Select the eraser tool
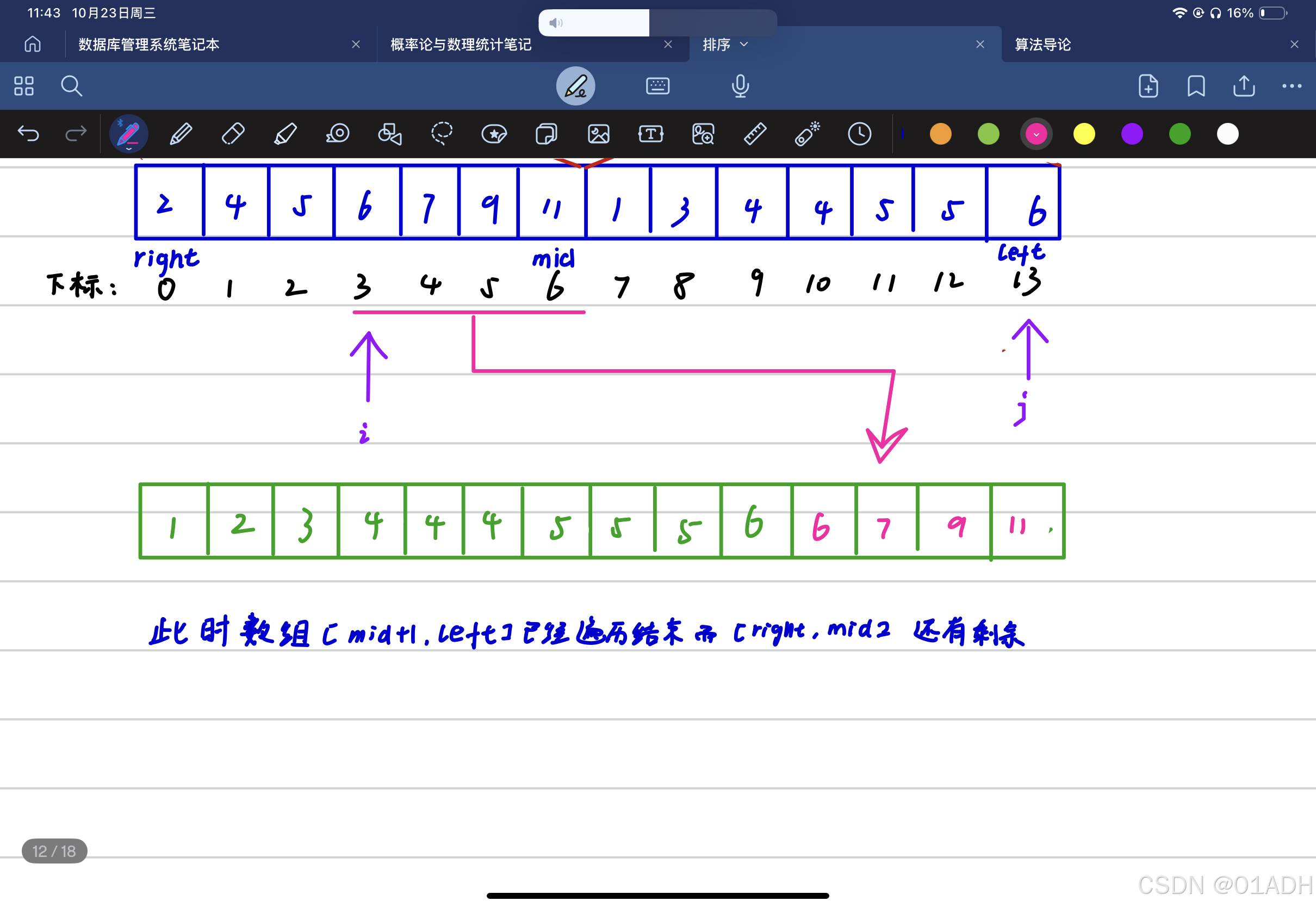The width and height of the screenshot is (1316, 907). 233,134
